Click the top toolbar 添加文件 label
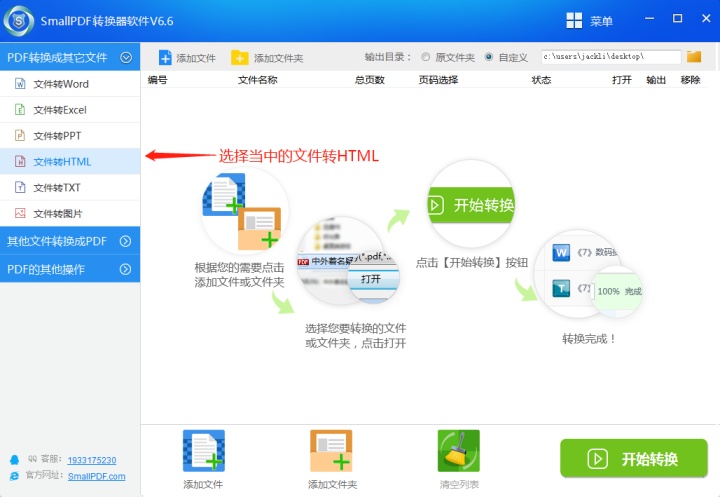The height and width of the screenshot is (497, 720). 196,58
